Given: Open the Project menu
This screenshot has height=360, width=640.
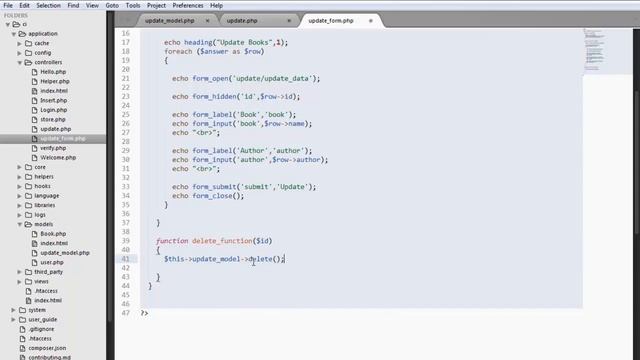Looking at the screenshot, I should pos(156,5).
